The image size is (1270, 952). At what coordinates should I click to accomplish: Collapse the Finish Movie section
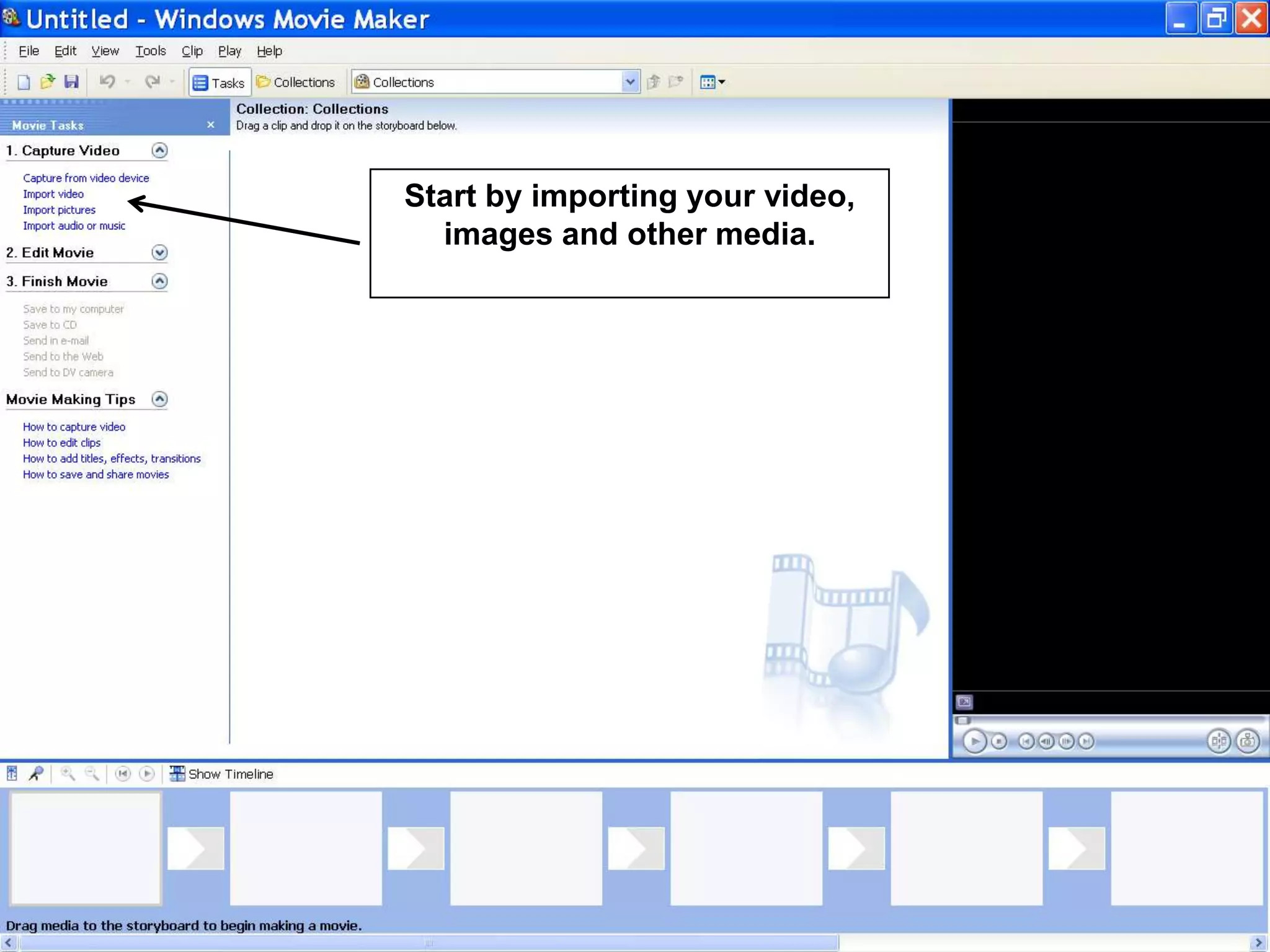(x=159, y=281)
